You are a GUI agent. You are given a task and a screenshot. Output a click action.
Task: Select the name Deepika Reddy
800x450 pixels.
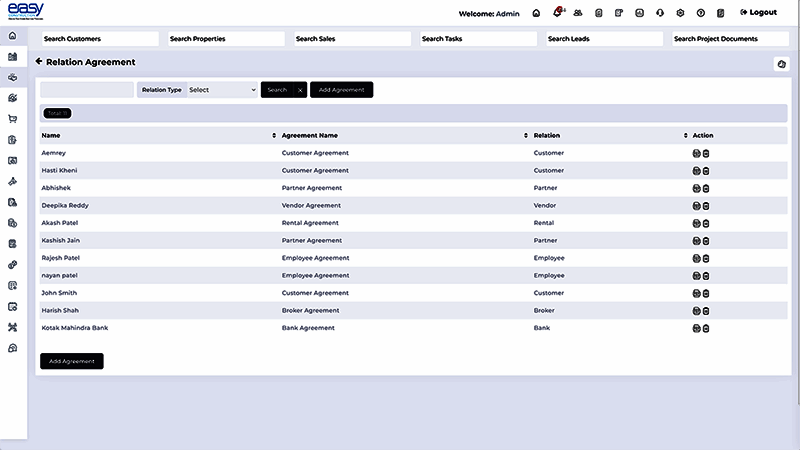[65, 206]
